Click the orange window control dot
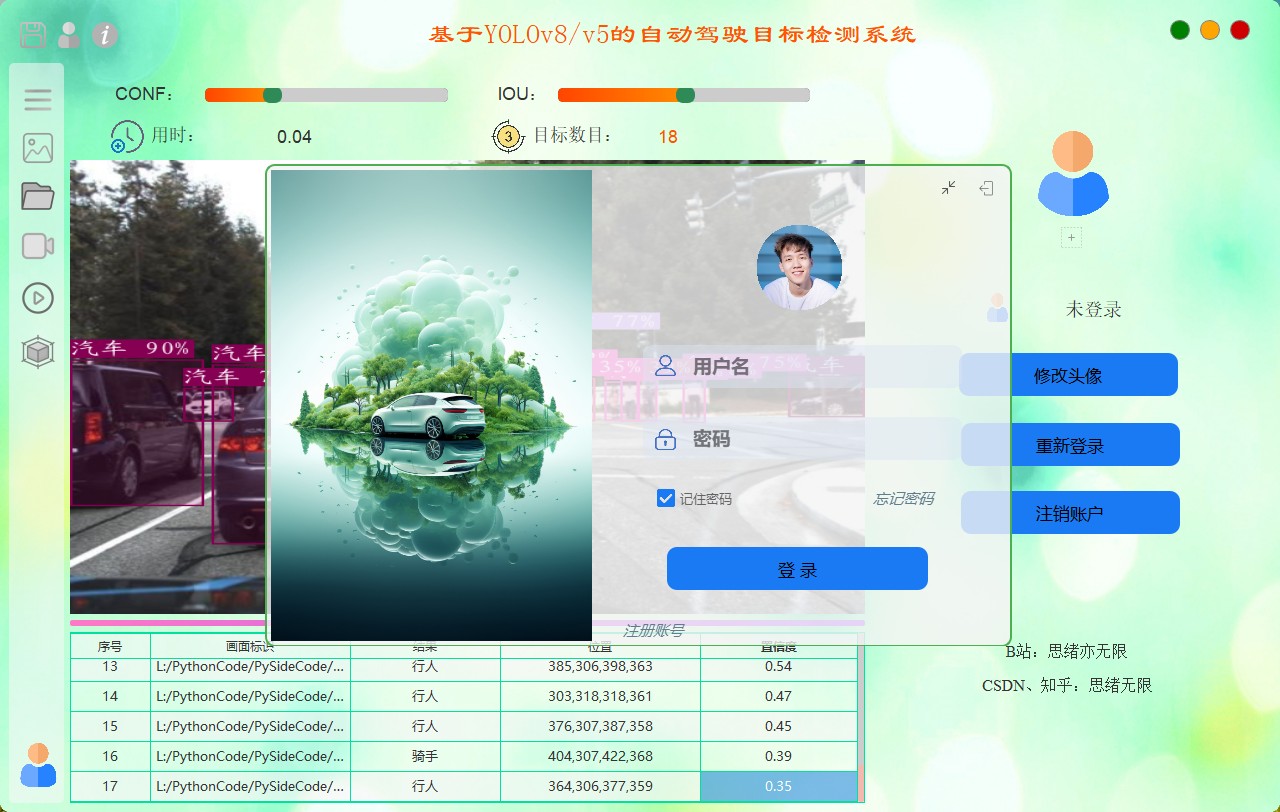Viewport: 1280px width, 812px height. 1210,30
